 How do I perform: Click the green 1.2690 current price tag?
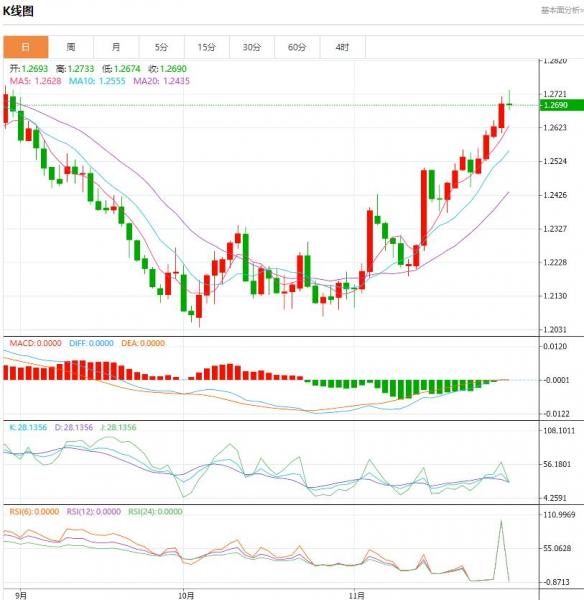[561, 105]
